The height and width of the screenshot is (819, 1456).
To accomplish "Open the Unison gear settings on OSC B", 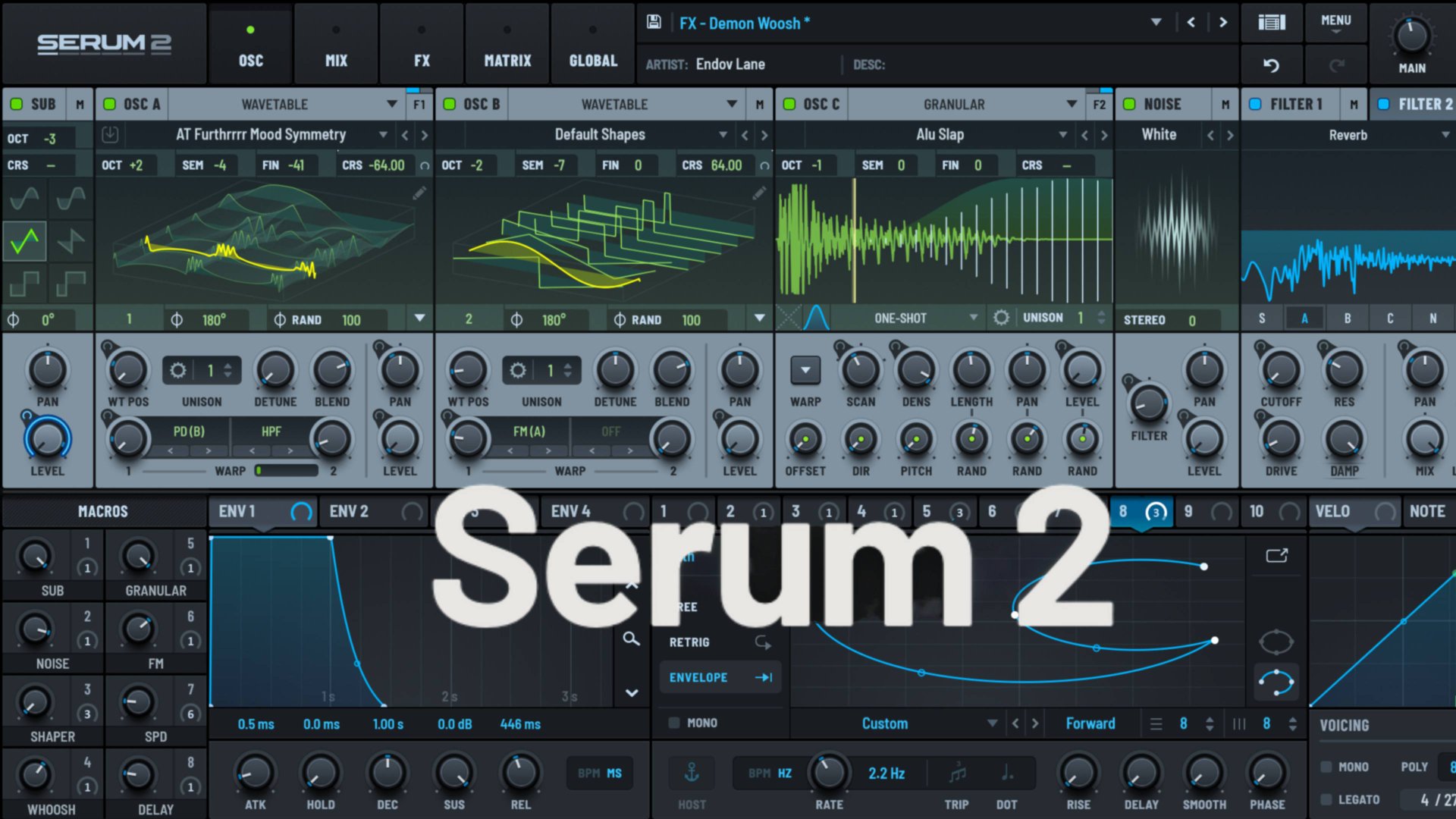I will pyautogui.click(x=519, y=370).
